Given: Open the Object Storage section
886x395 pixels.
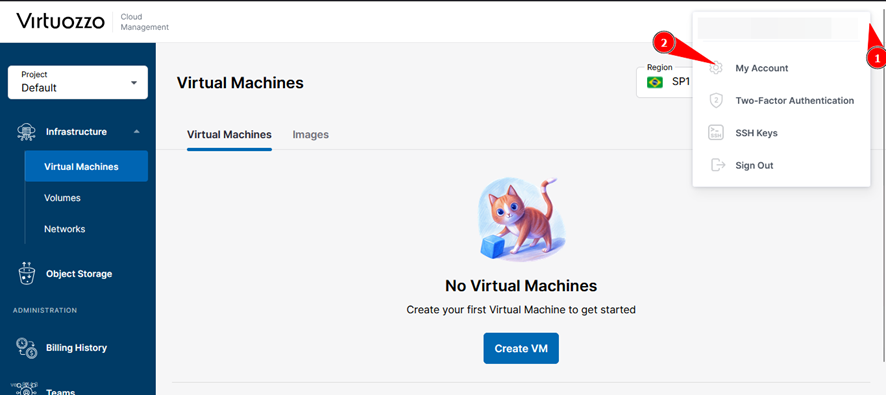Looking at the screenshot, I should click(79, 274).
